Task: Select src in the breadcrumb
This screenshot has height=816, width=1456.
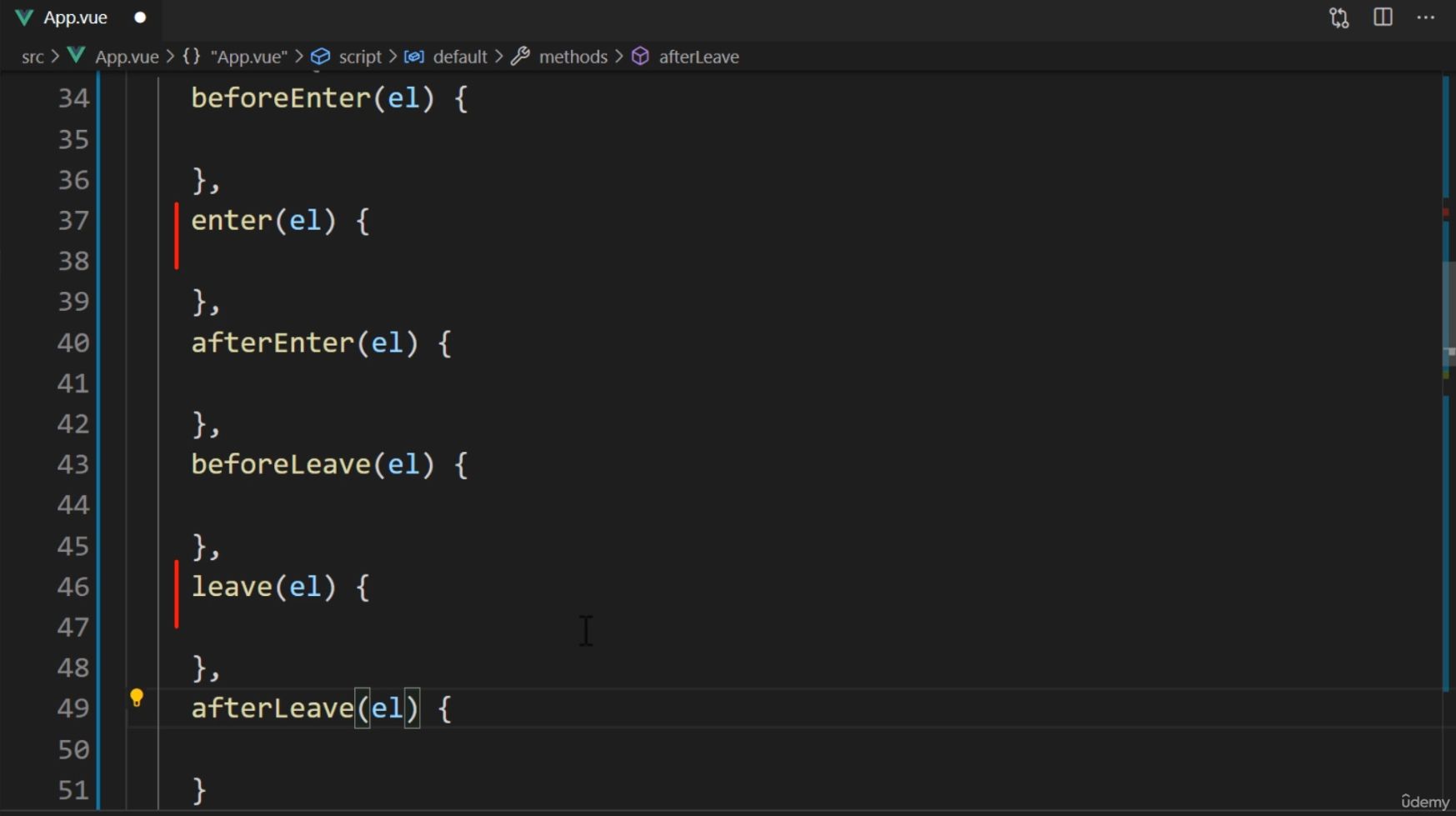Action: pyautogui.click(x=33, y=57)
